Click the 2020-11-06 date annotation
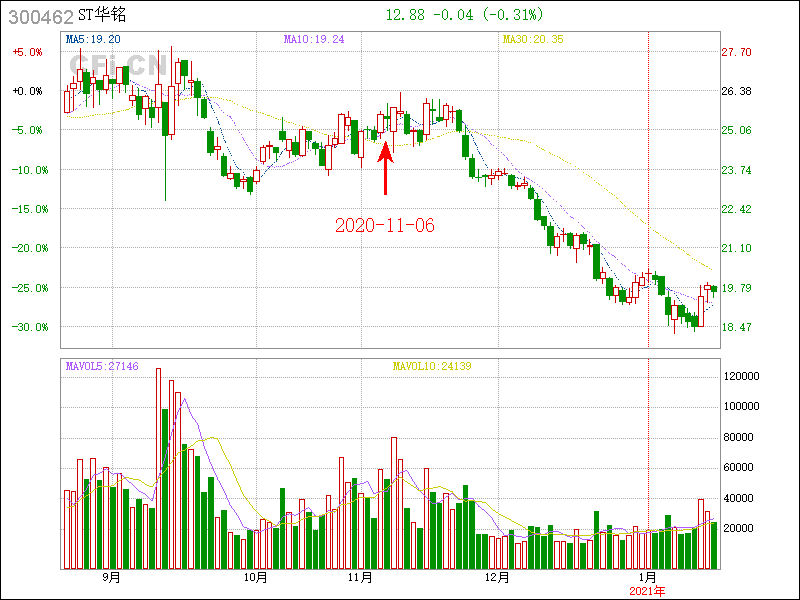The image size is (800, 600). click(x=385, y=226)
